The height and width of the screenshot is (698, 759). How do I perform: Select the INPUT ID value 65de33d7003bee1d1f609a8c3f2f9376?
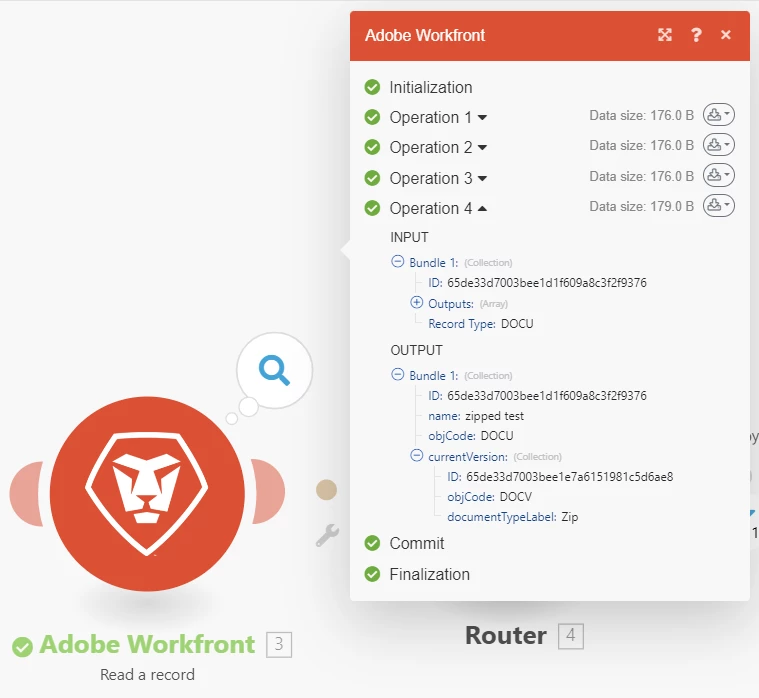[x=546, y=283]
